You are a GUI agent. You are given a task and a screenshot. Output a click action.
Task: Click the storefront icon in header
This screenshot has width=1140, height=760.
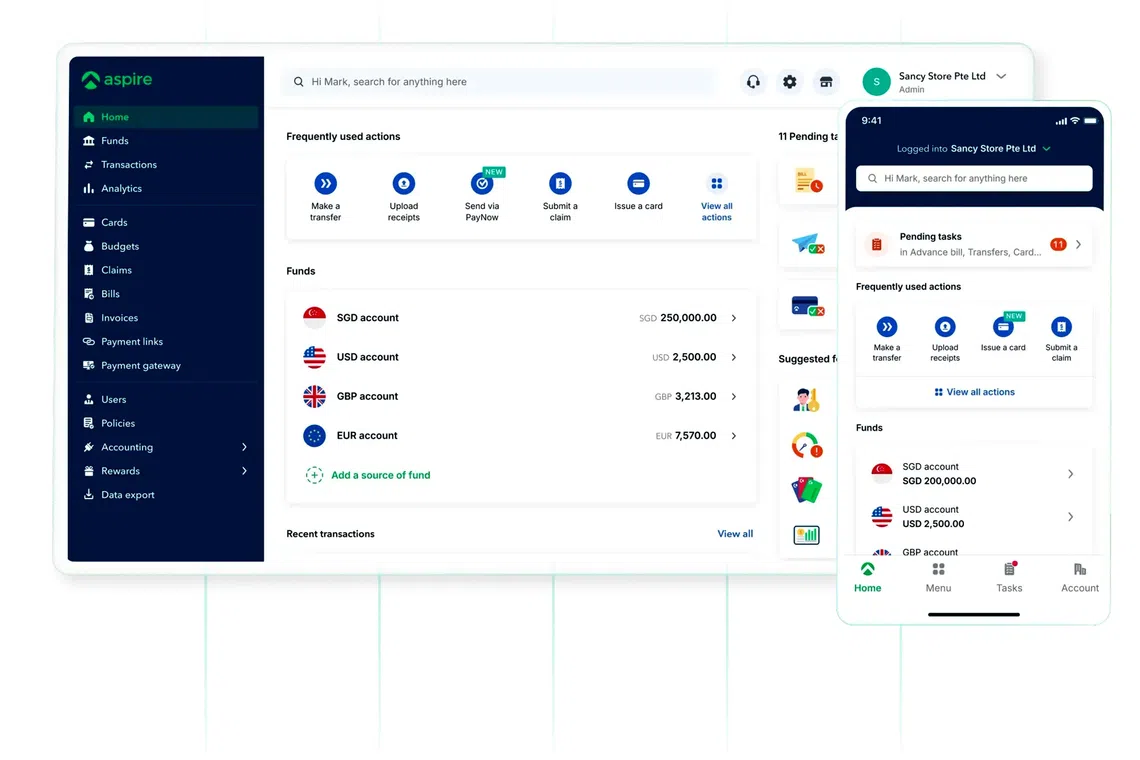click(x=826, y=82)
